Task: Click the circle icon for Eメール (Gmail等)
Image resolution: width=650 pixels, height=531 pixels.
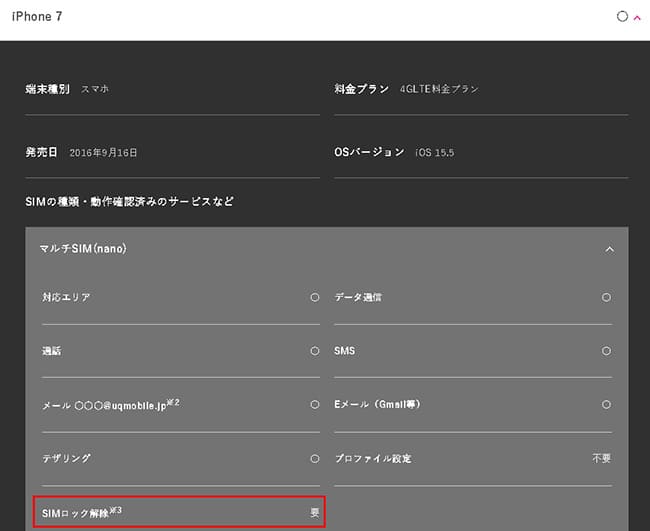Action: click(606, 405)
